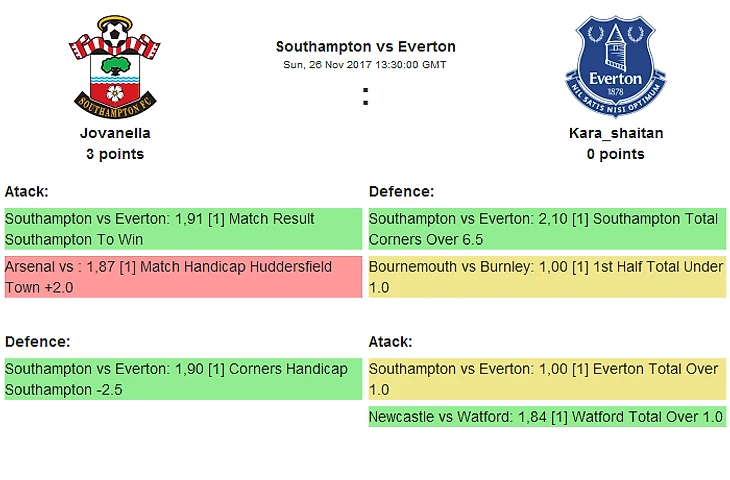Click the Everton club crest logo
Screen dimensions: 730x480
click(x=615, y=66)
